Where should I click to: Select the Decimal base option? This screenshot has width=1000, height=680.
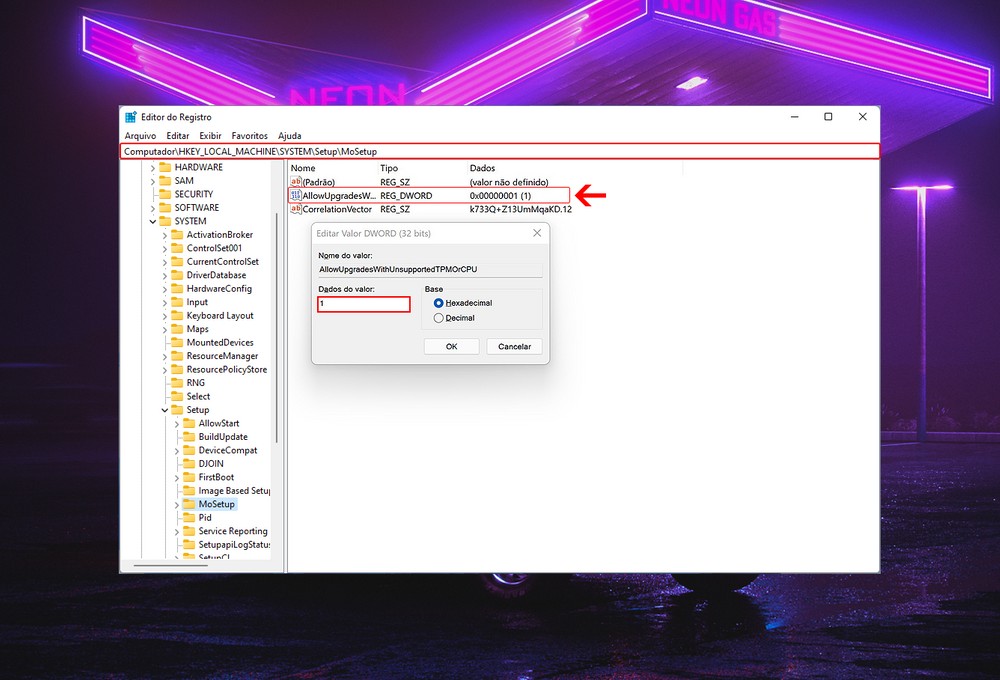[438, 318]
